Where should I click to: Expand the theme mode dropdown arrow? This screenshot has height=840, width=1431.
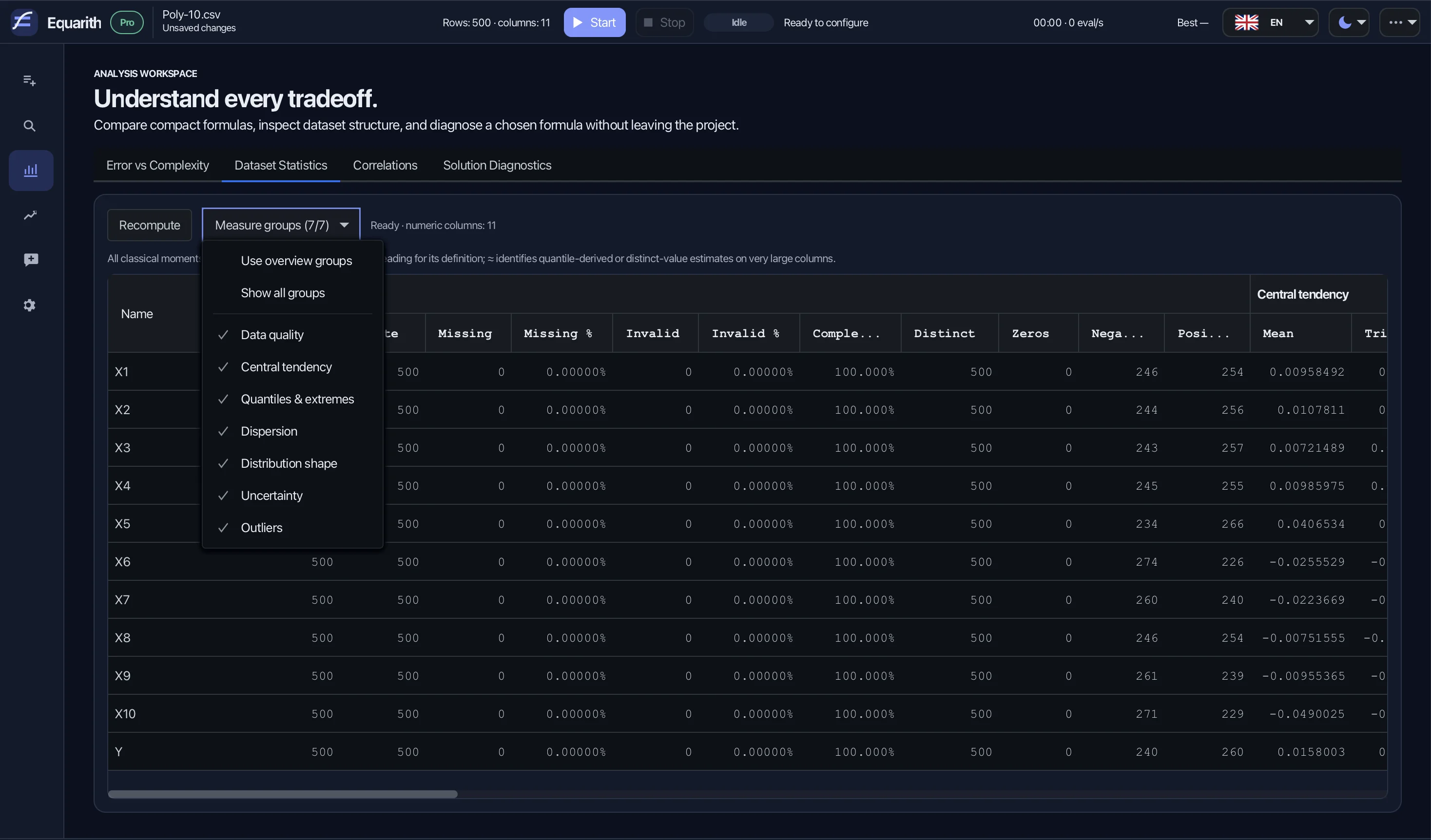click(x=1361, y=23)
